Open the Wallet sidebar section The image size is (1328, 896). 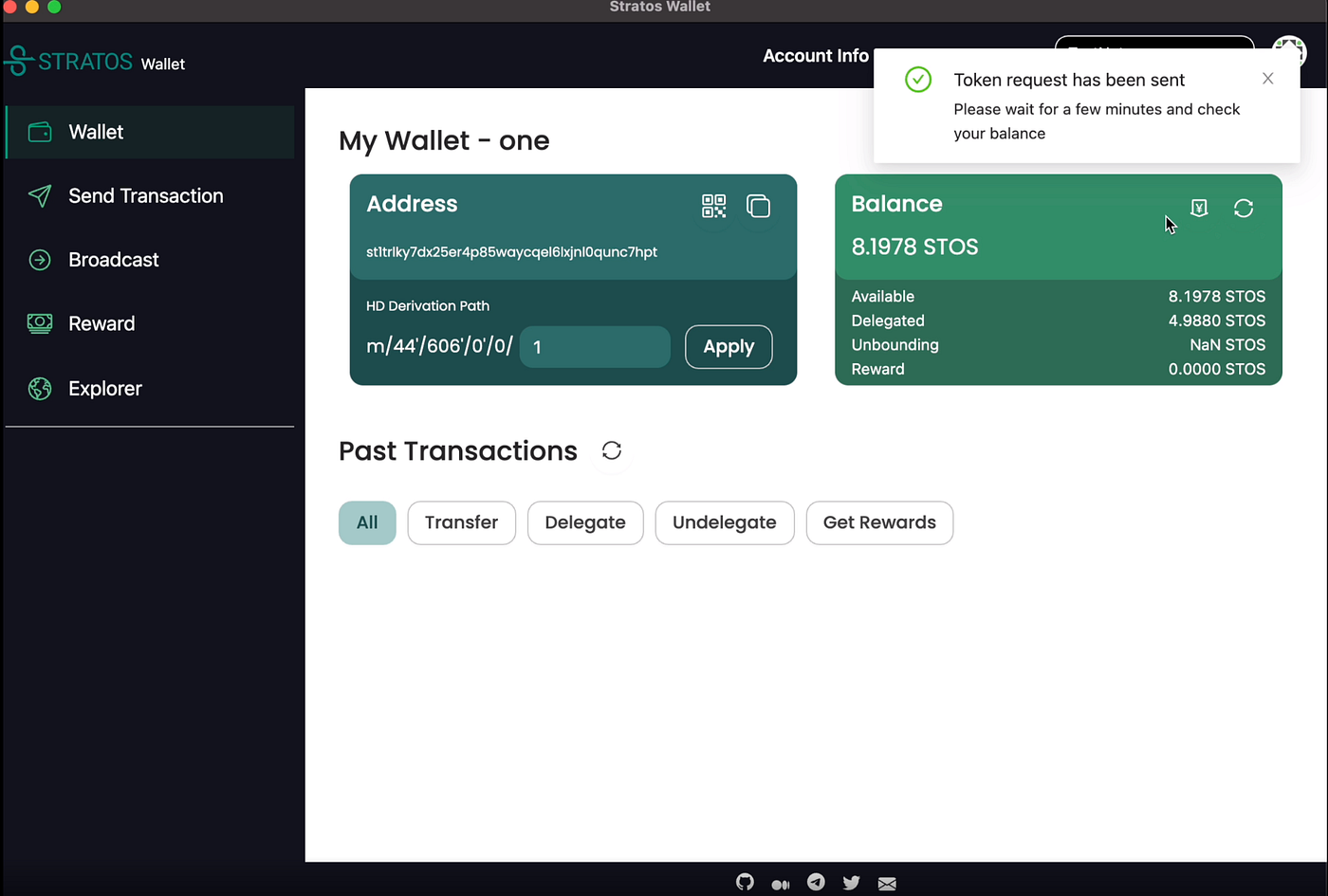(x=150, y=132)
